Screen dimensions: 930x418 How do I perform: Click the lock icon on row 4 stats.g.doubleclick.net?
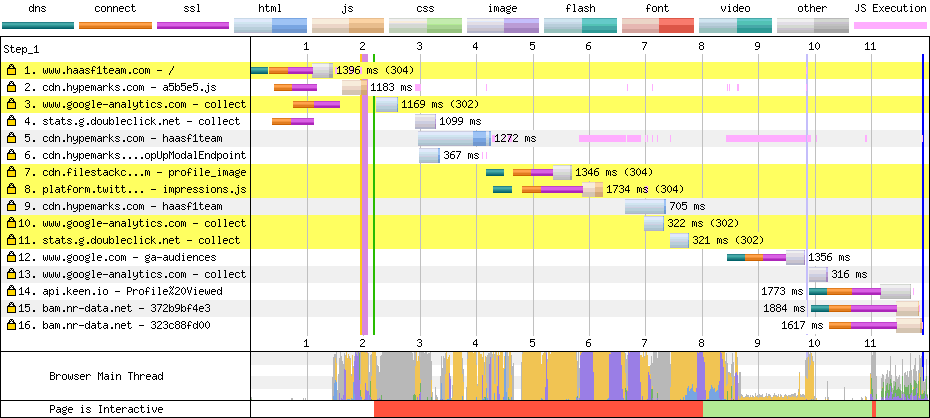[11, 121]
